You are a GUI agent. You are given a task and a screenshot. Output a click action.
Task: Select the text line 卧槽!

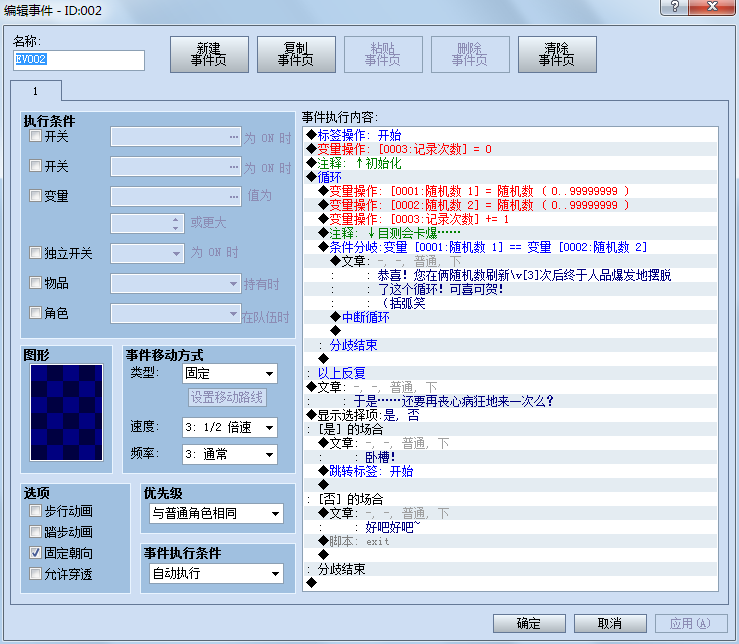pos(511,457)
